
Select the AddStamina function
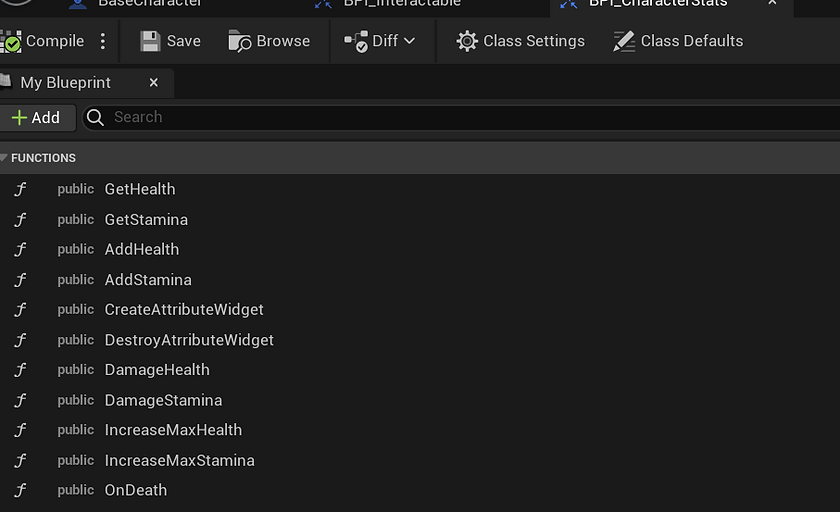[x=148, y=280]
